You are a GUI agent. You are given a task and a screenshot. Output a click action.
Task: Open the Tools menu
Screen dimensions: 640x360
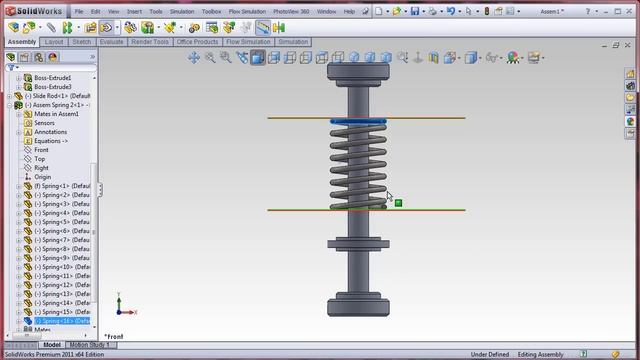point(156,11)
